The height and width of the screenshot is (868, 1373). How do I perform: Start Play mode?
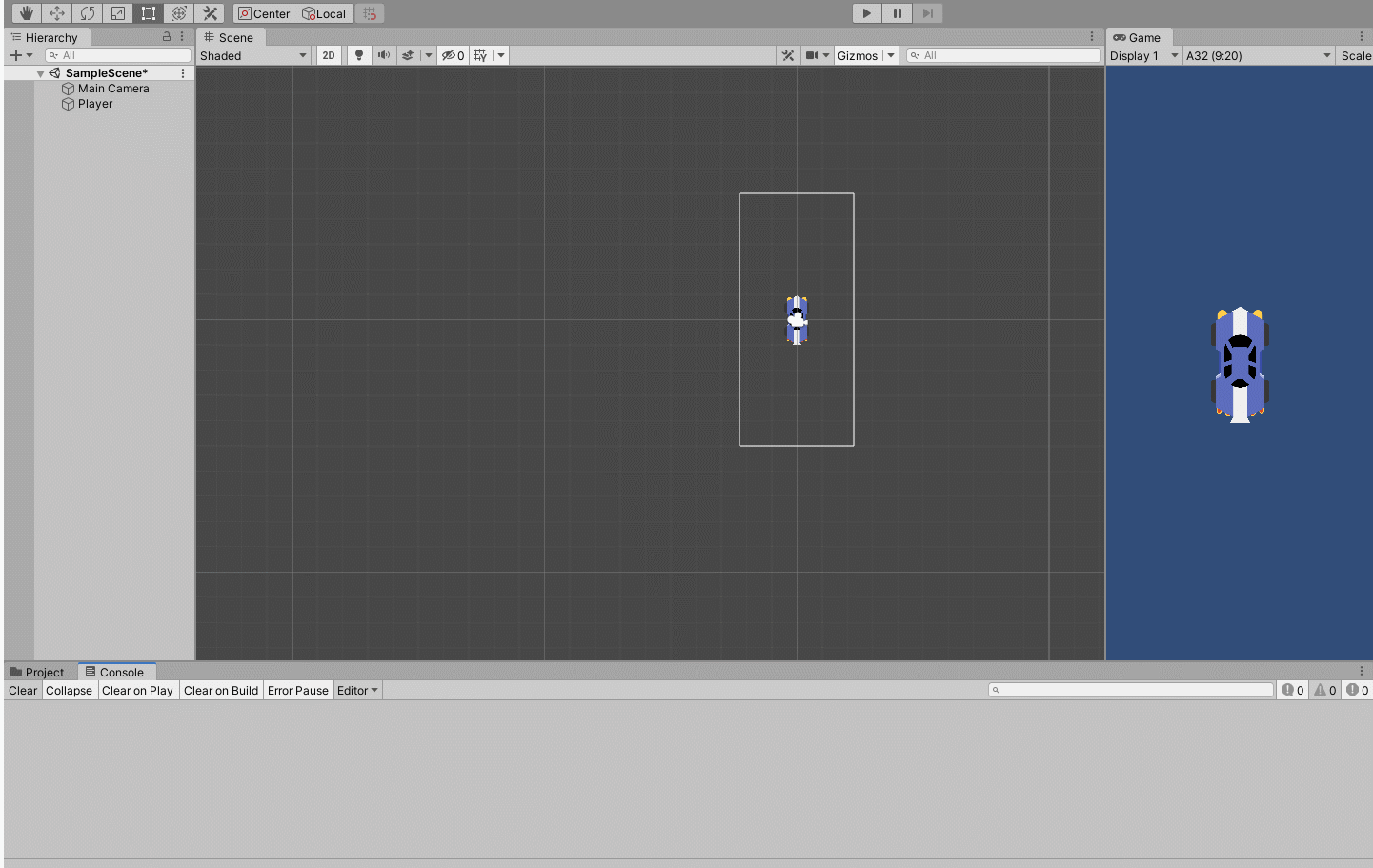coord(866,13)
